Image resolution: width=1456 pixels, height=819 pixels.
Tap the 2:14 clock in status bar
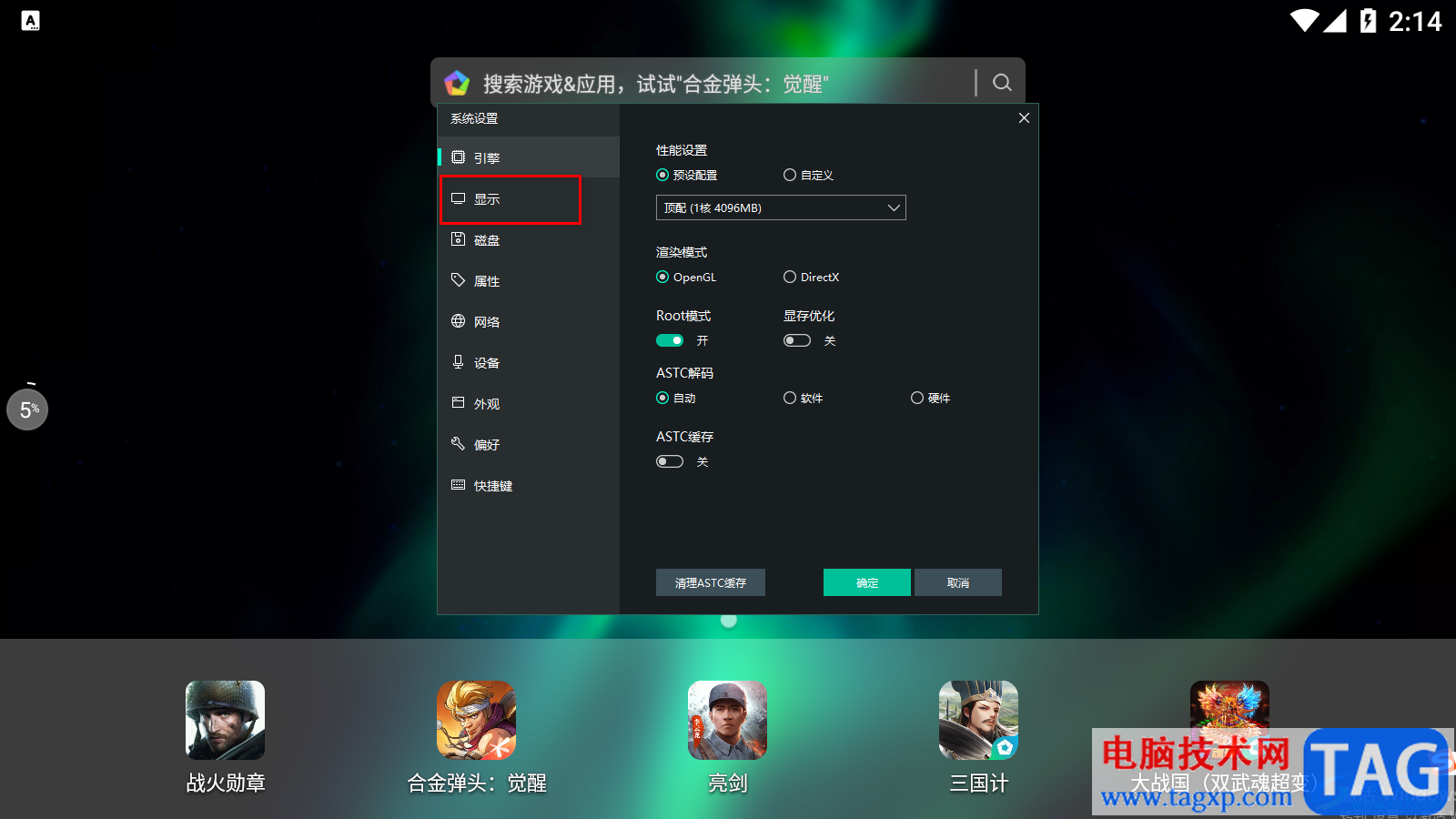click(1415, 21)
